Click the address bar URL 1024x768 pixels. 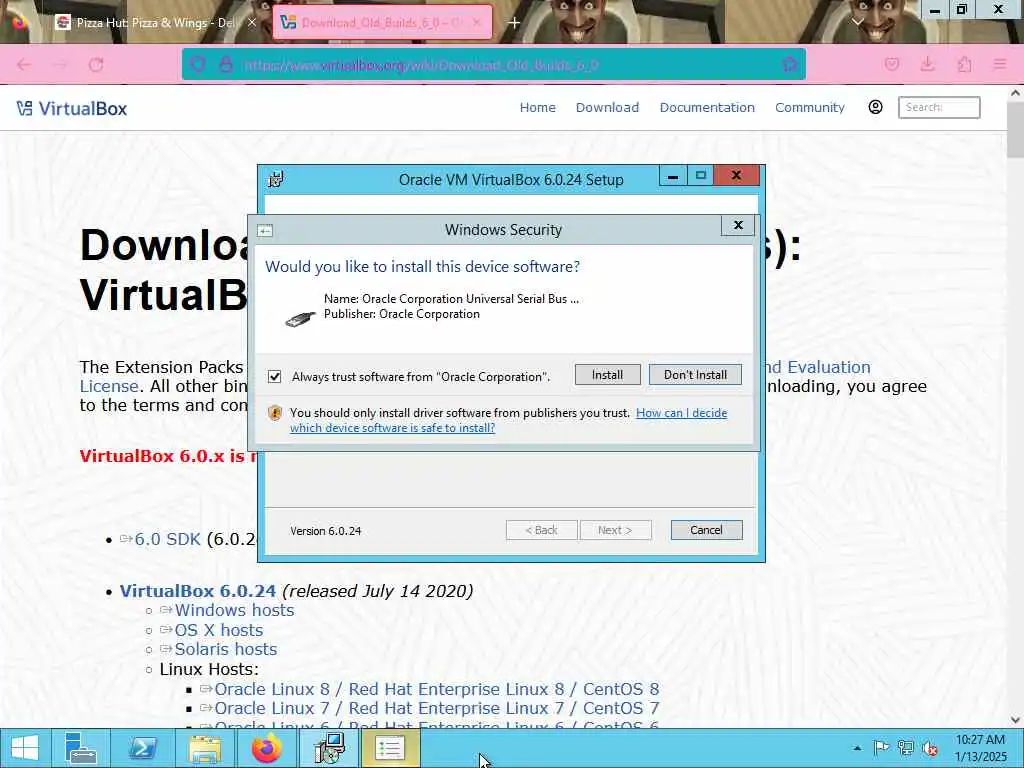(421, 65)
